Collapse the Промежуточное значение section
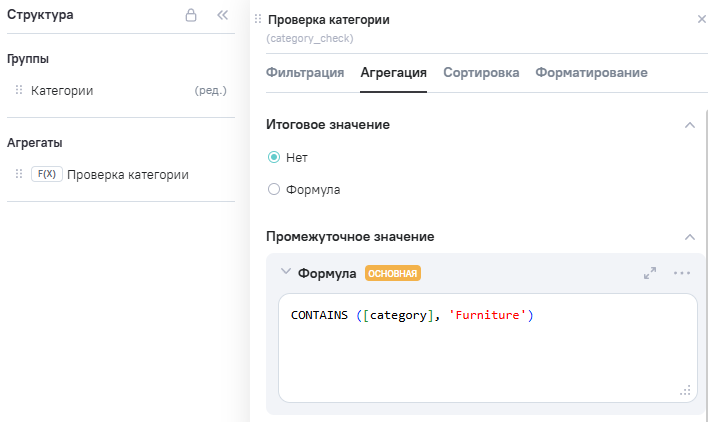708x422 pixels. 689,237
